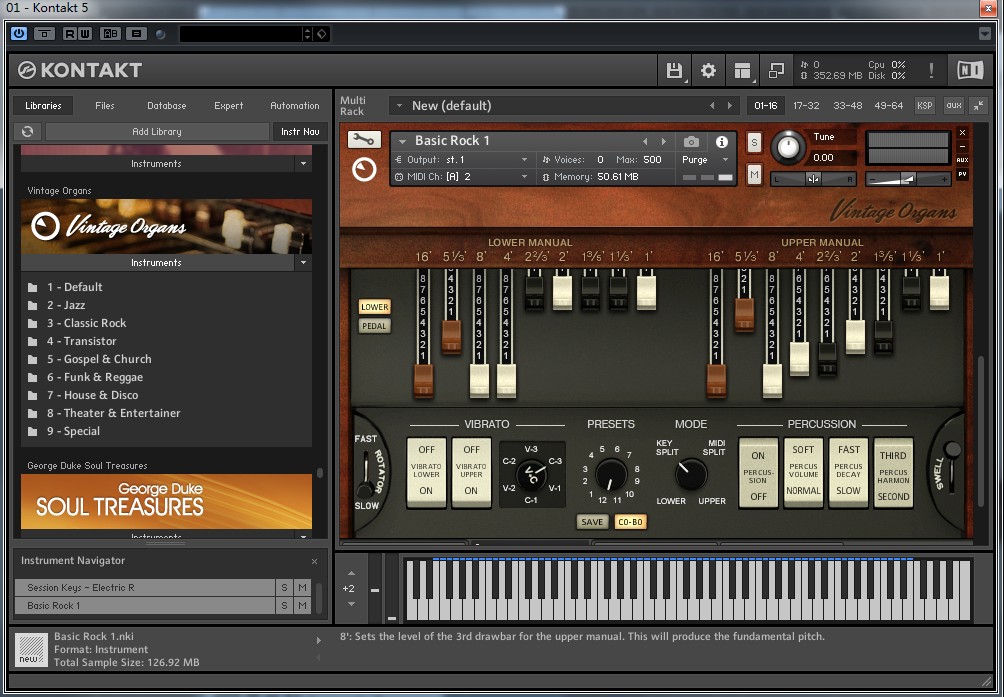Click the C0-B0 preset range button
This screenshot has width=1004, height=697.
coord(630,522)
